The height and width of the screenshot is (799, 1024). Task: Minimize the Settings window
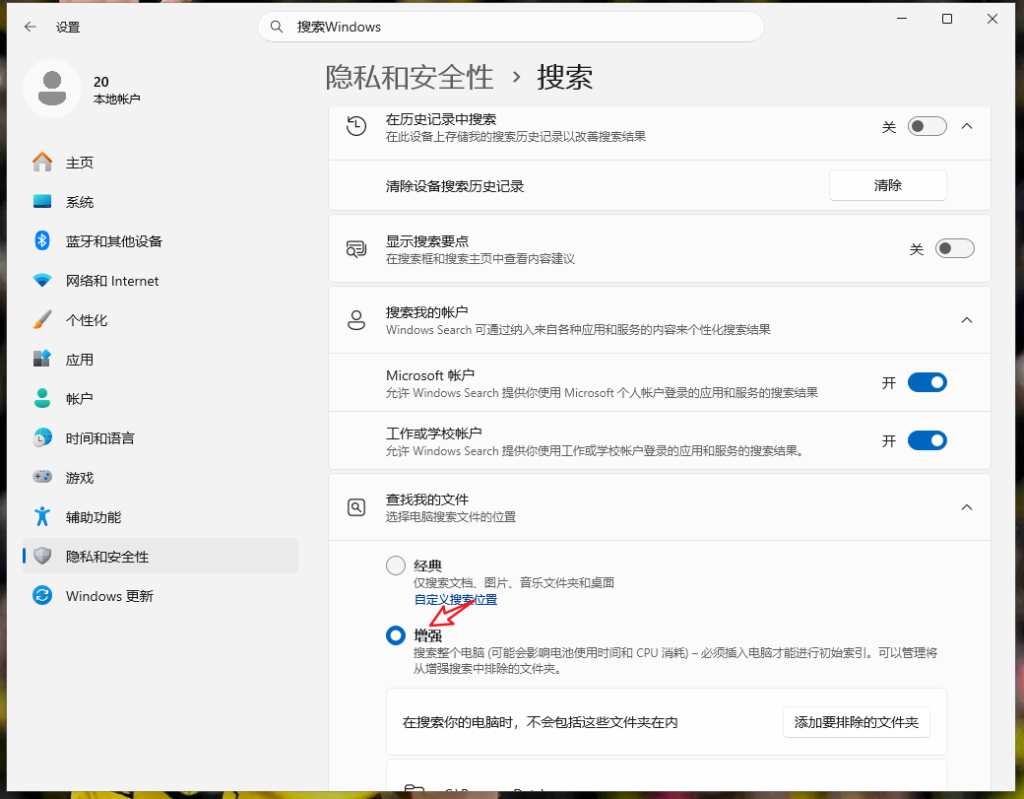point(902,19)
